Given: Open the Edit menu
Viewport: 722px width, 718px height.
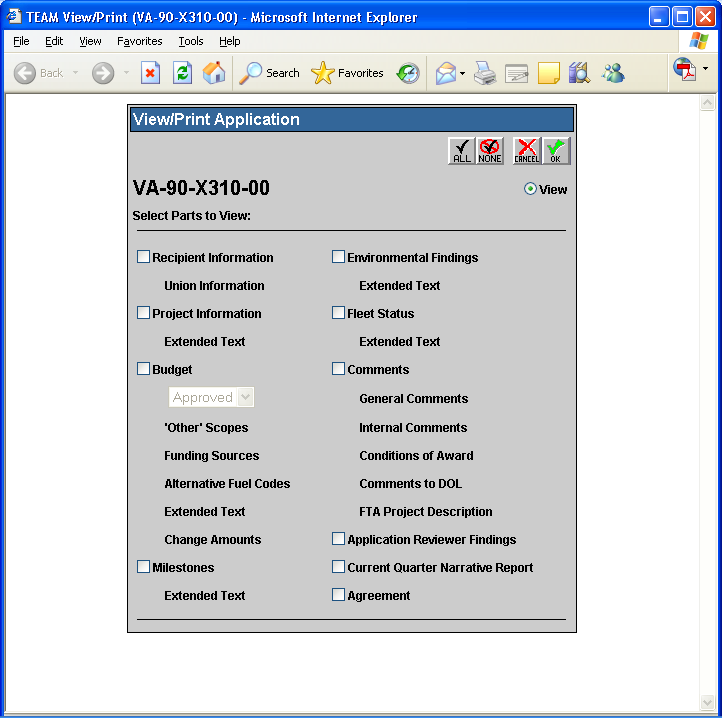Looking at the screenshot, I should (54, 41).
